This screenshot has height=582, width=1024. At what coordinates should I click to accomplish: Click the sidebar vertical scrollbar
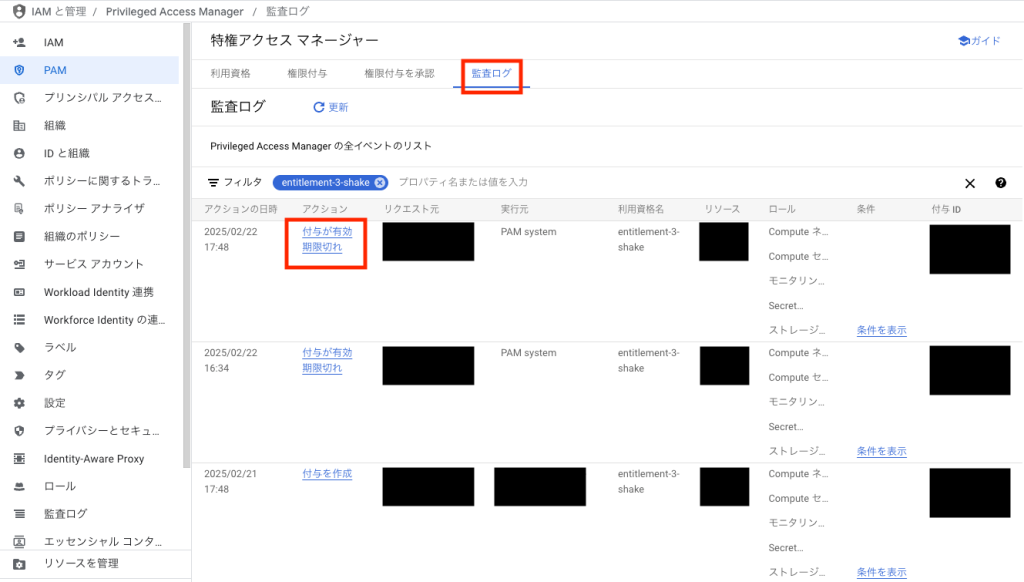186,250
